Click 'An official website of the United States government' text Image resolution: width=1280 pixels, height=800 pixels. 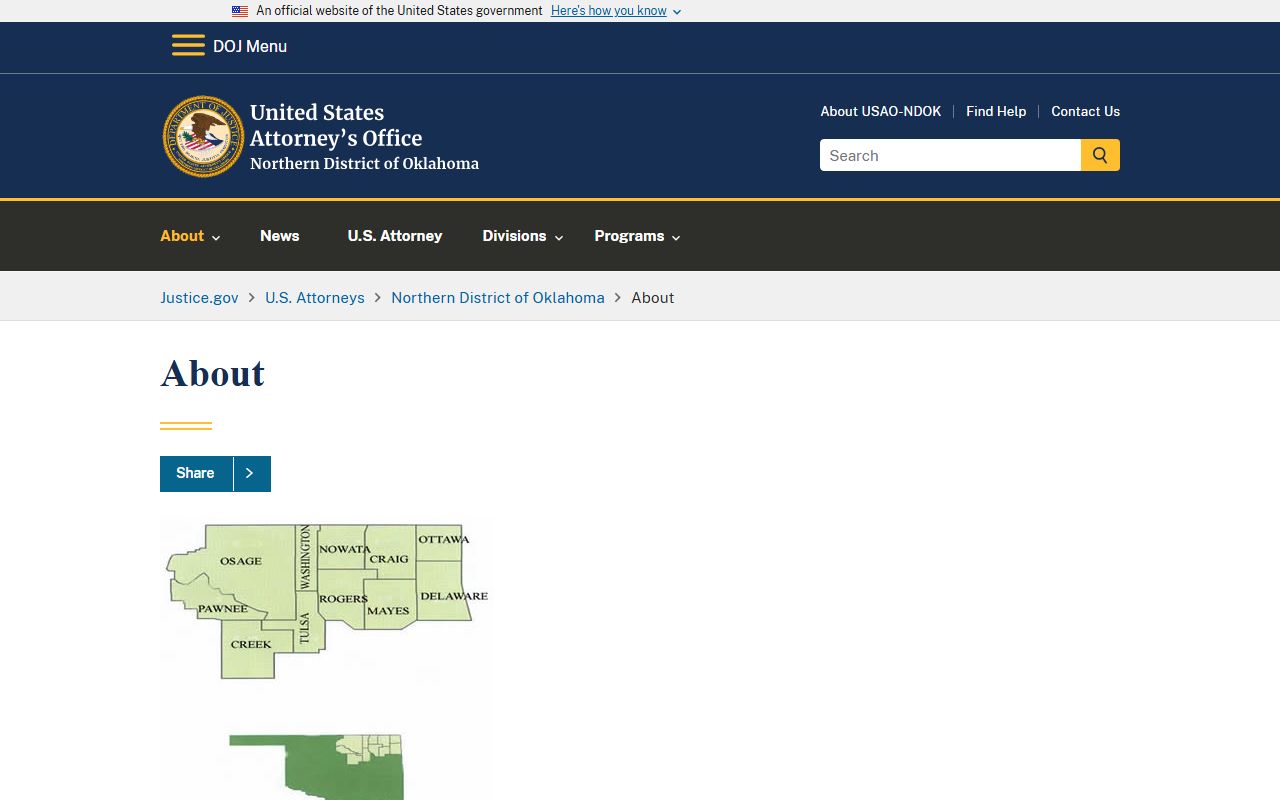point(399,11)
